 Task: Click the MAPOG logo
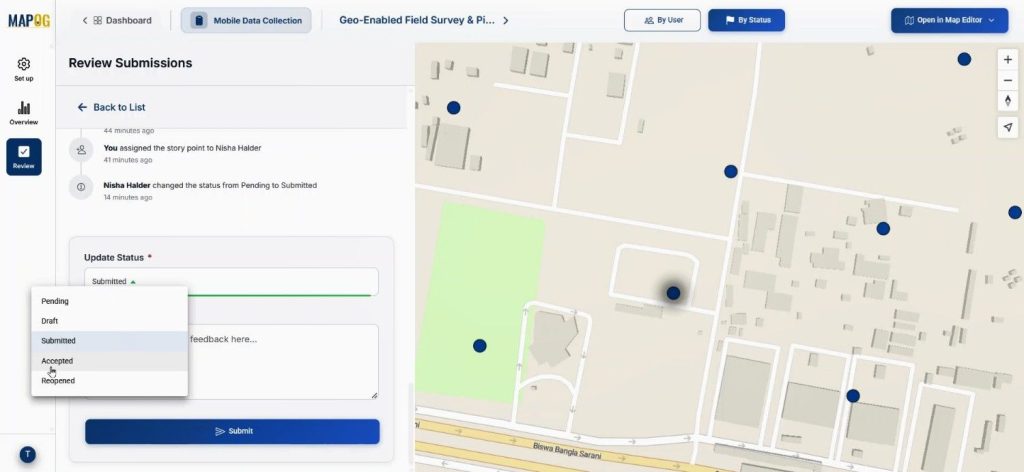tap(29, 20)
